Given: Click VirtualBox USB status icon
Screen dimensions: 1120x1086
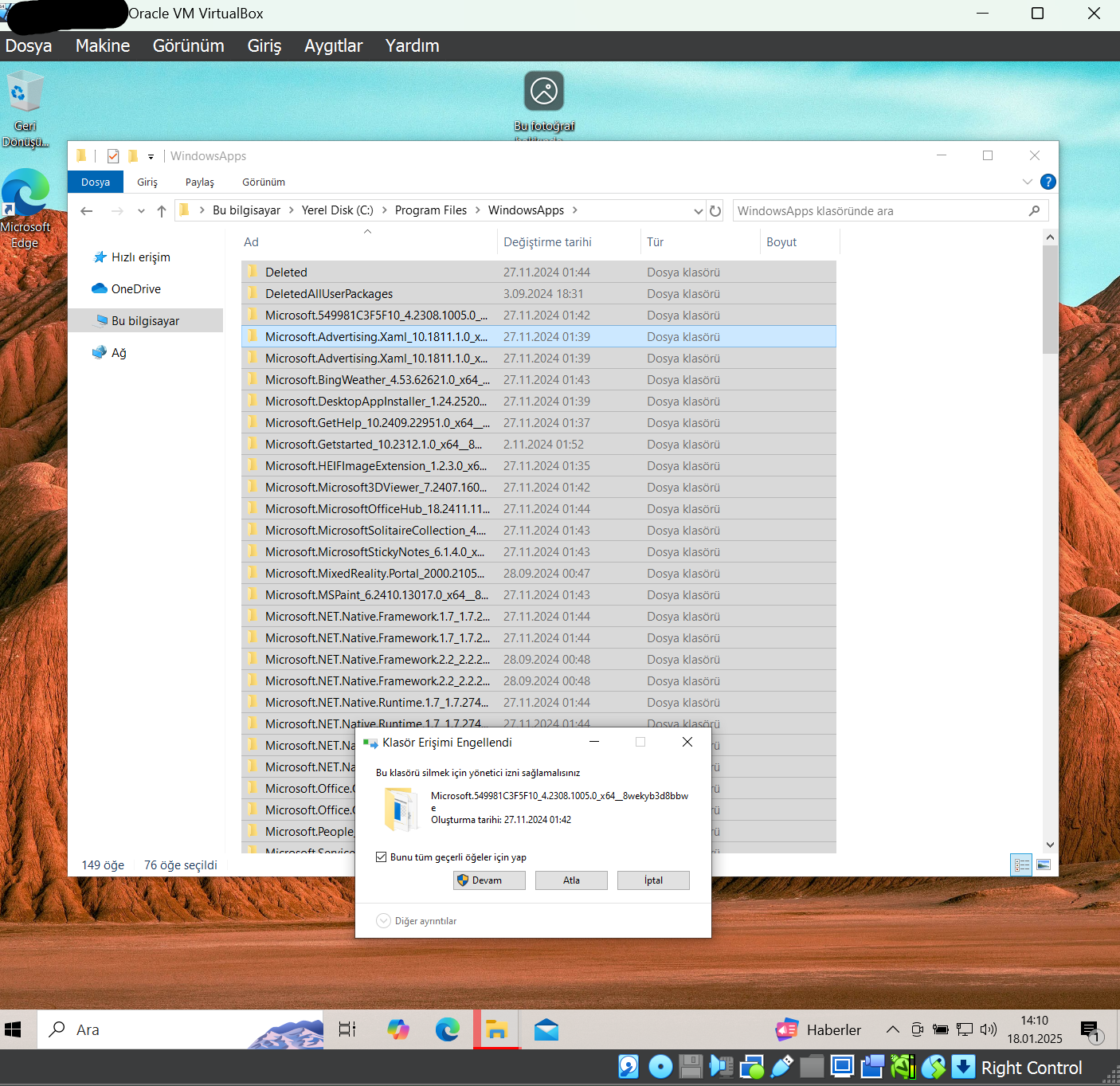Looking at the screenshot, I should (x=781, y=1067).
